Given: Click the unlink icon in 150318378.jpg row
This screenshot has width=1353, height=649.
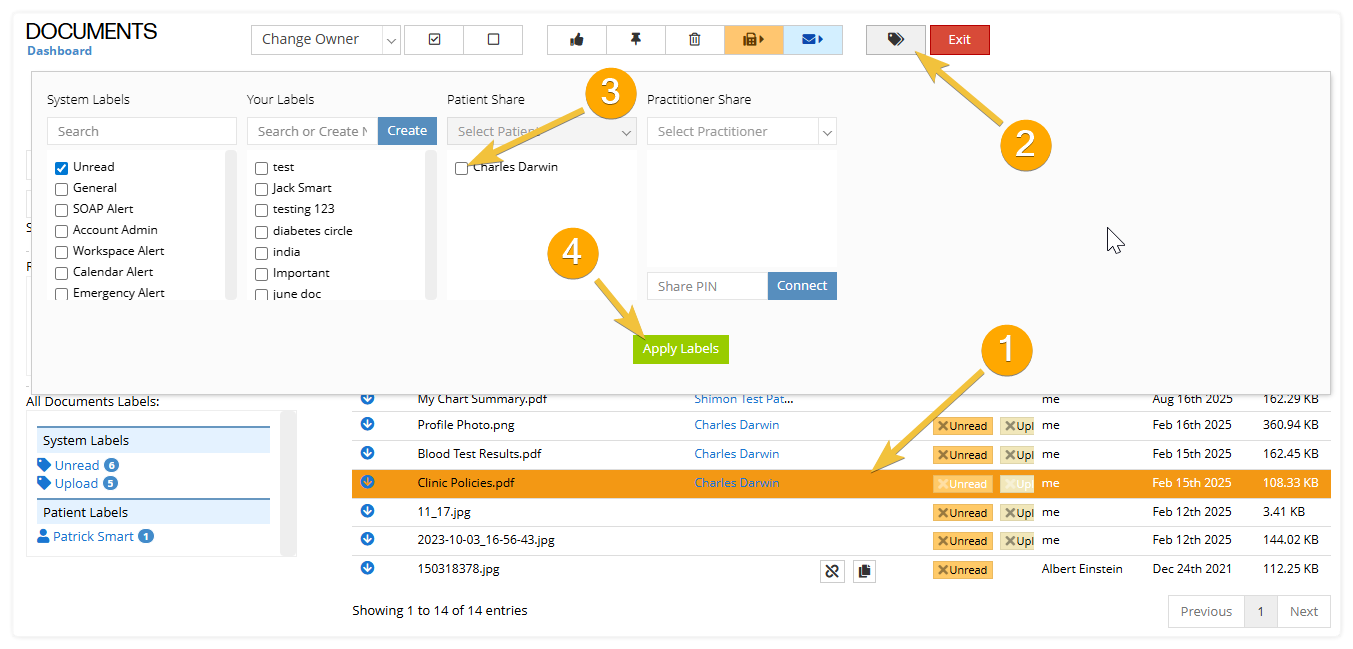Looking at the screenshot, I should point(832,571).
